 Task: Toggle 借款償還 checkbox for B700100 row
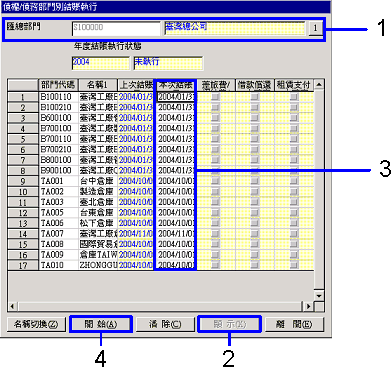(x=255, y=128)
